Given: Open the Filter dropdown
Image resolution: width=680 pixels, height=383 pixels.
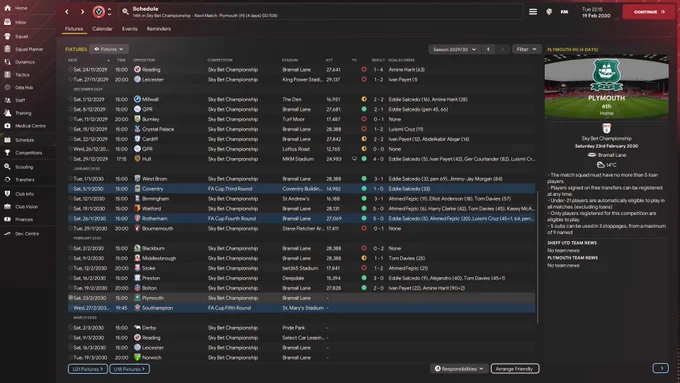Looking at the screenshot, I should [x=526, y=49].
